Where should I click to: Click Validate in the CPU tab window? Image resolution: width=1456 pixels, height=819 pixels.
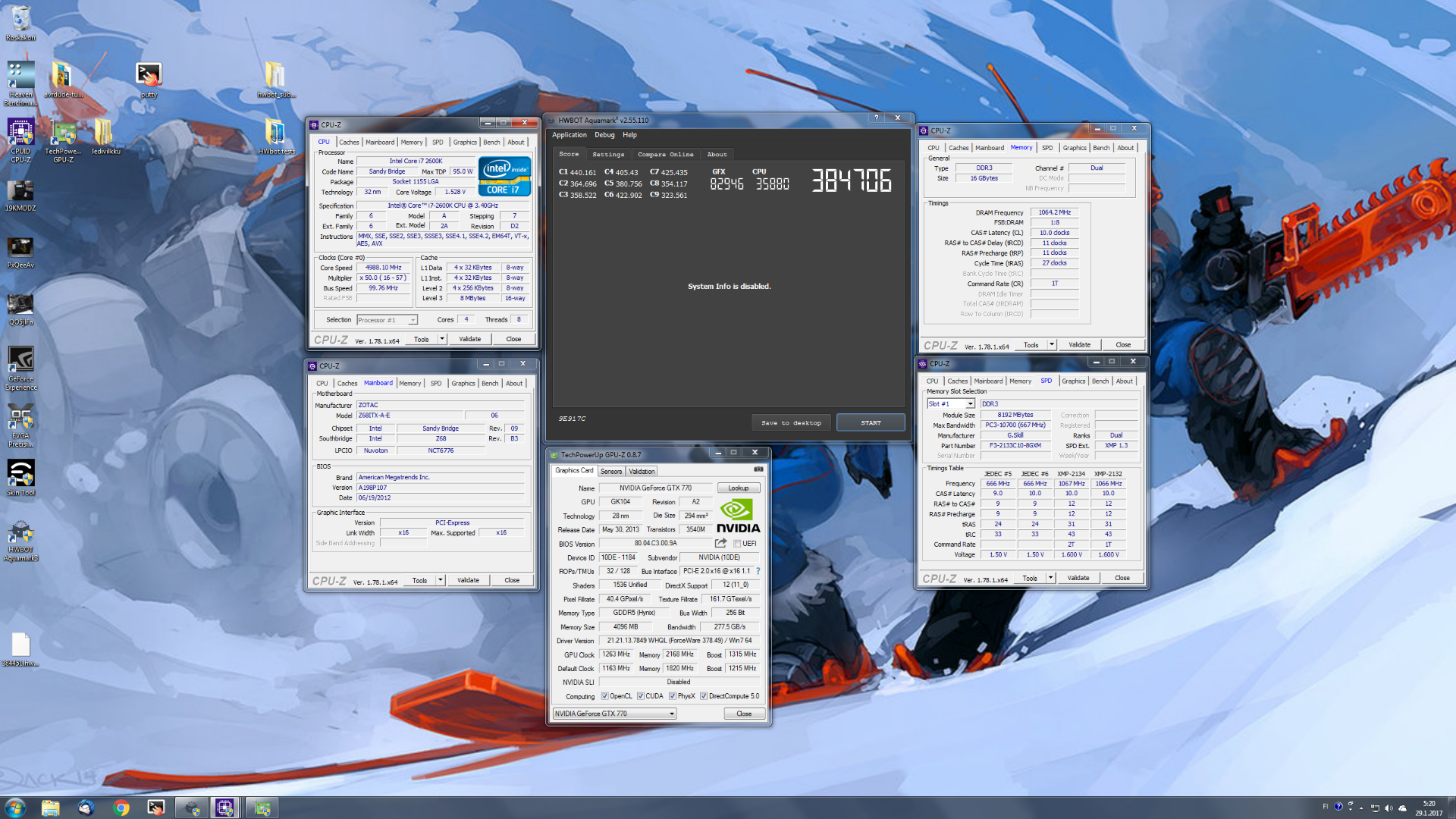pyautogui.click(x=469, y=339)
